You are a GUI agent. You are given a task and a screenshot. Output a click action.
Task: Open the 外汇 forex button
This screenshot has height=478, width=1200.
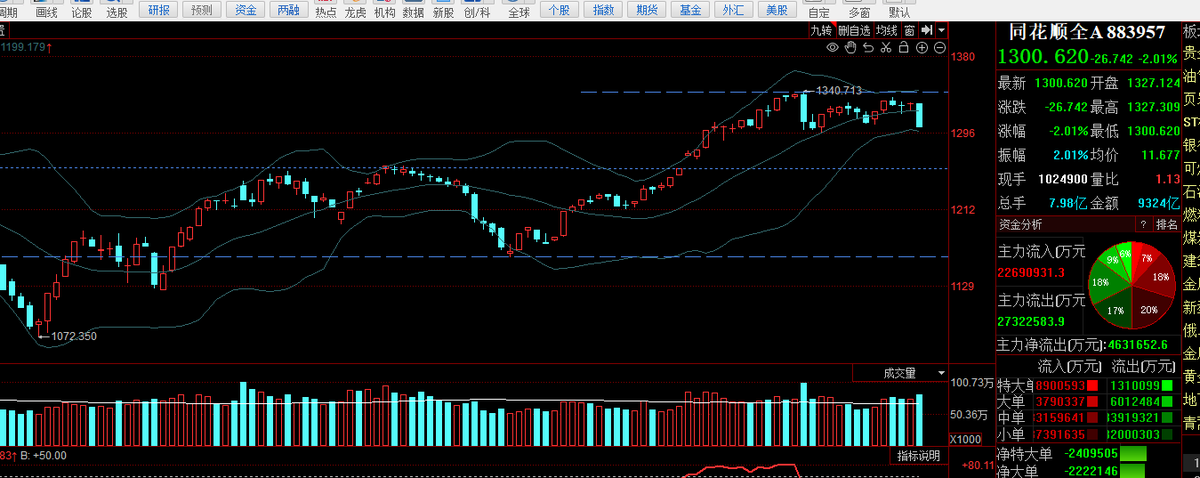click(x=733, y=10)
